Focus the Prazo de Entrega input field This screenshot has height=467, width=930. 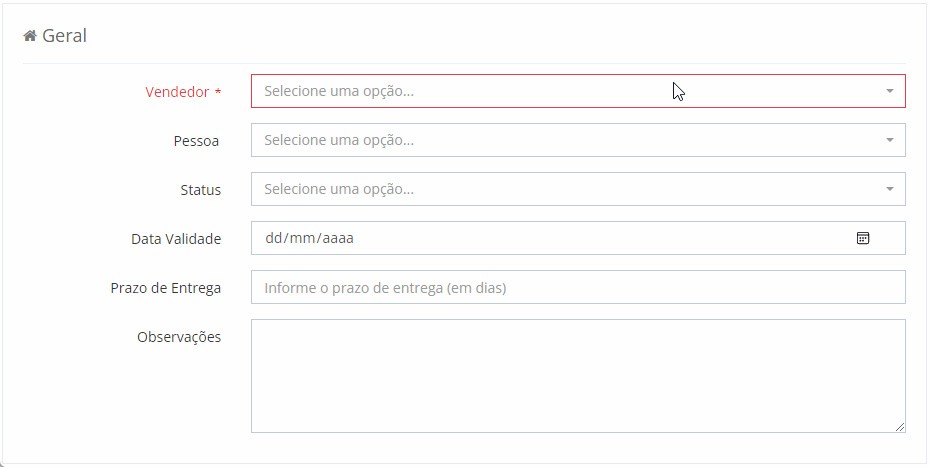578,288
